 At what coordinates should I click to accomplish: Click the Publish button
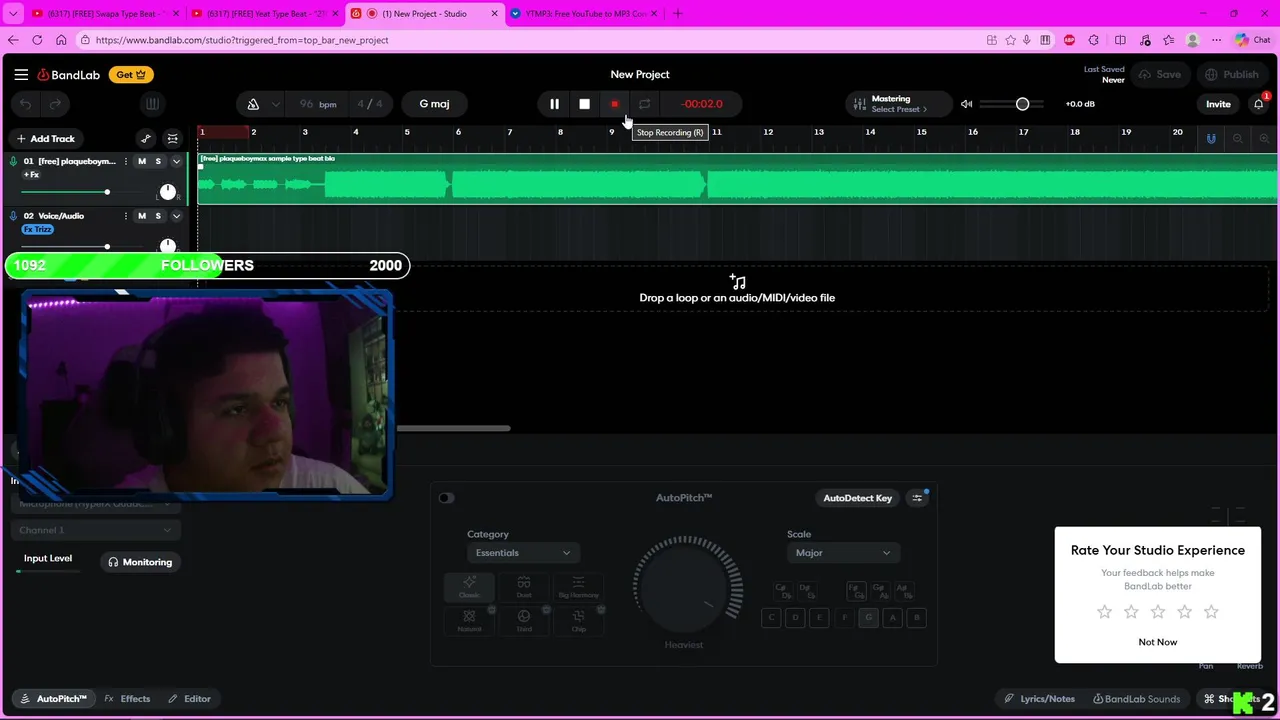pos(1232,75)
